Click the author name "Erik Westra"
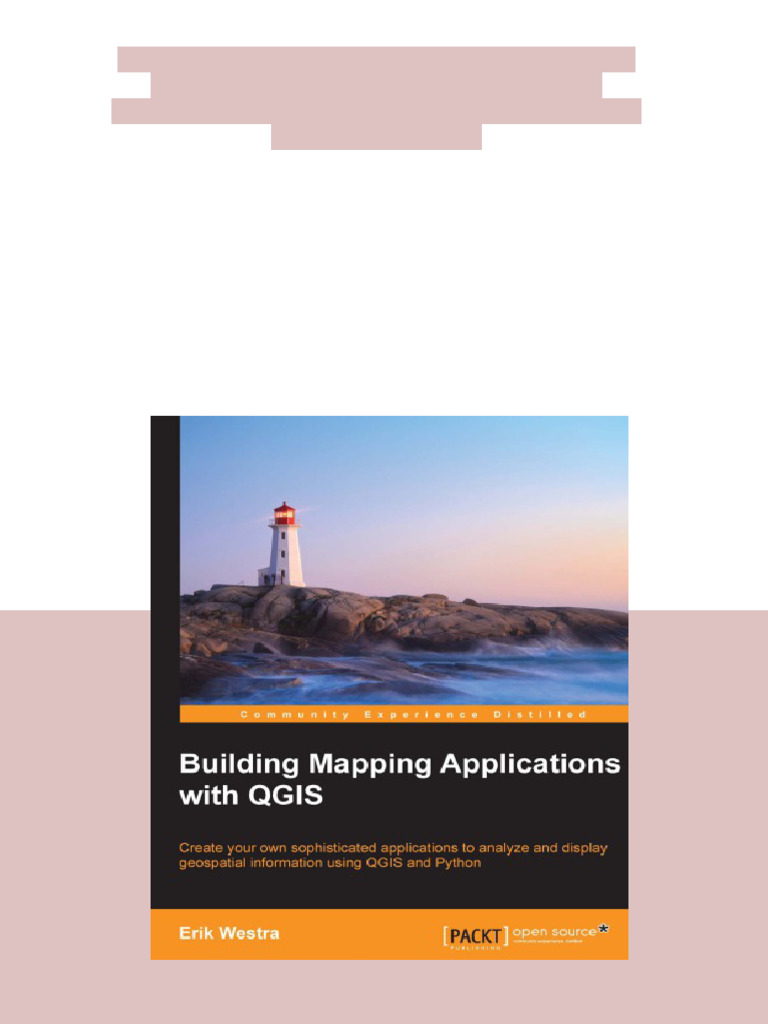The height and width of the screenshot is (1024, 768). pyautogui.click(x=229, y=933)
